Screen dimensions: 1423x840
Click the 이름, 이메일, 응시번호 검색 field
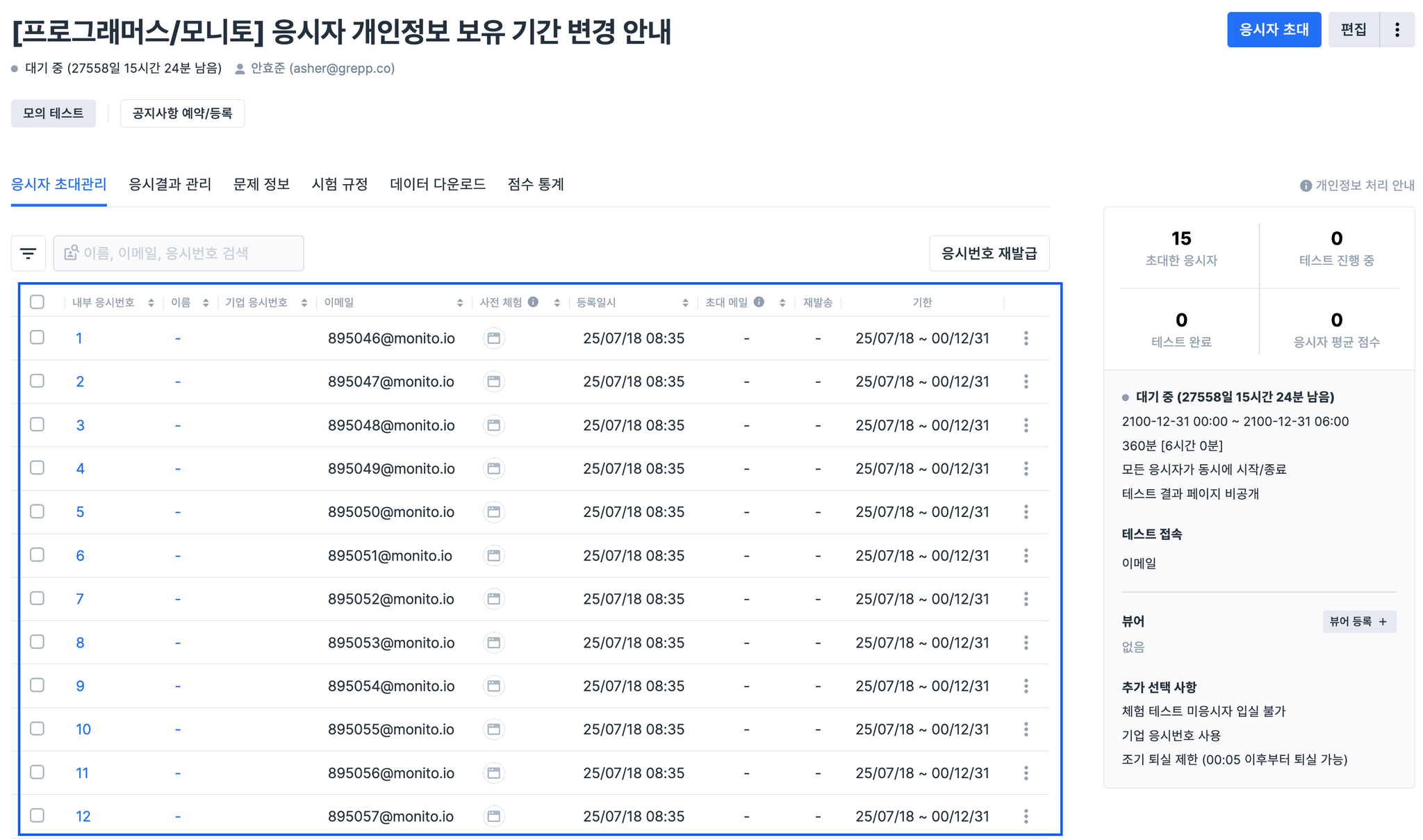(x=179, y=254)
